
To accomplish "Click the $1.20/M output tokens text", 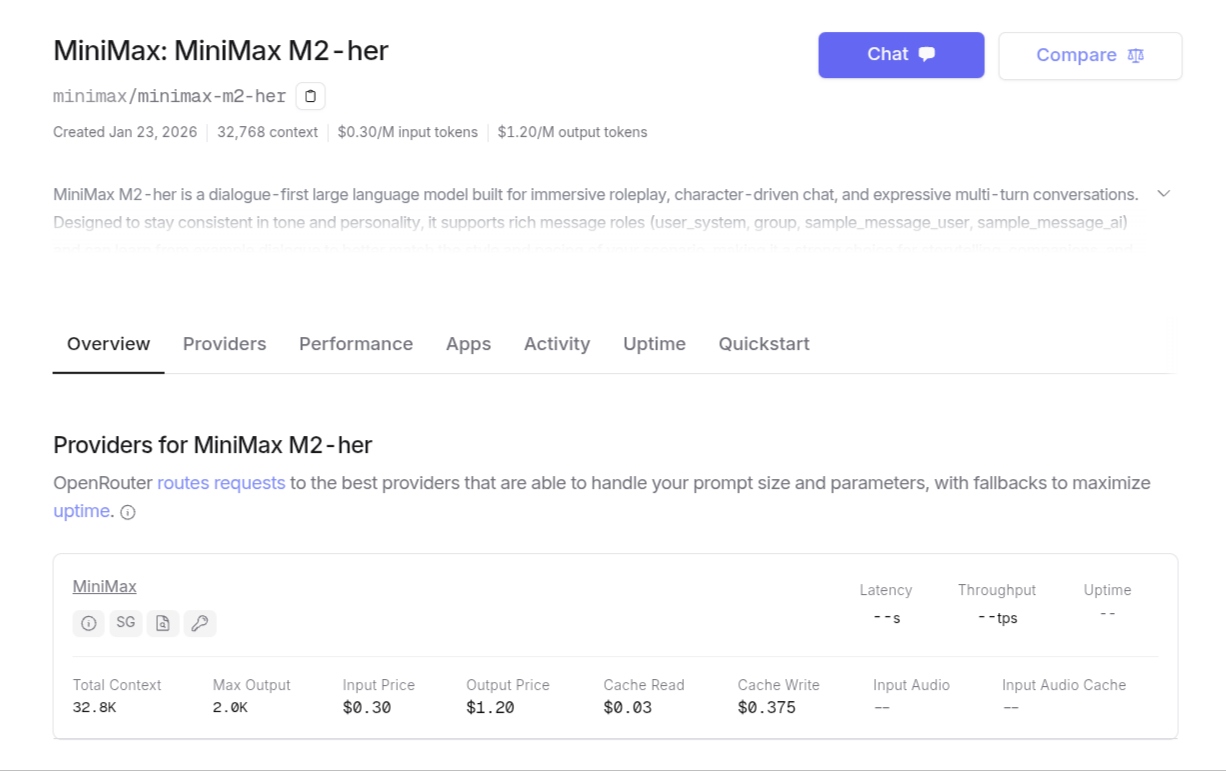I will (573, 132).
